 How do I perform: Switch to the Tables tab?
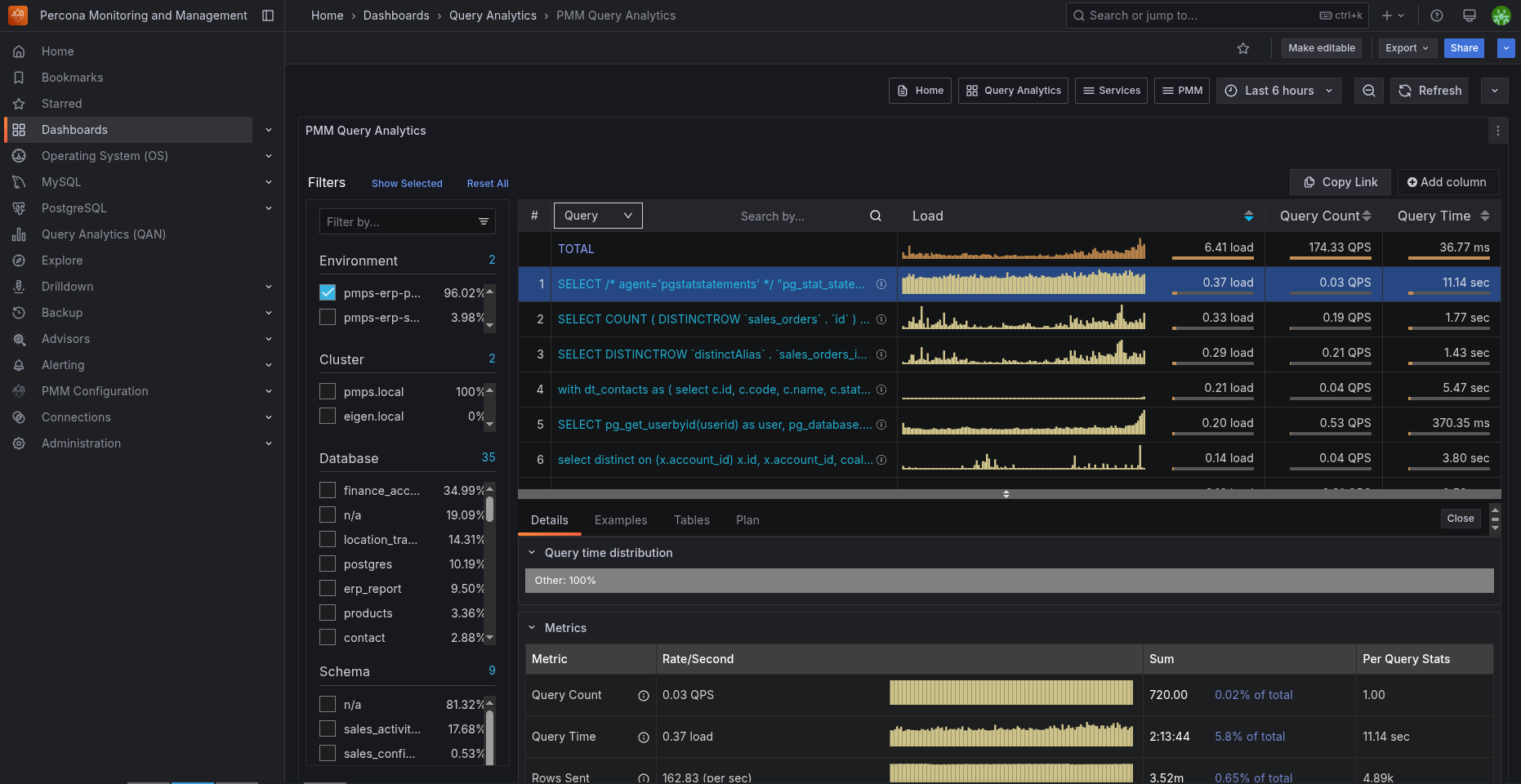(x=692, y=520)
